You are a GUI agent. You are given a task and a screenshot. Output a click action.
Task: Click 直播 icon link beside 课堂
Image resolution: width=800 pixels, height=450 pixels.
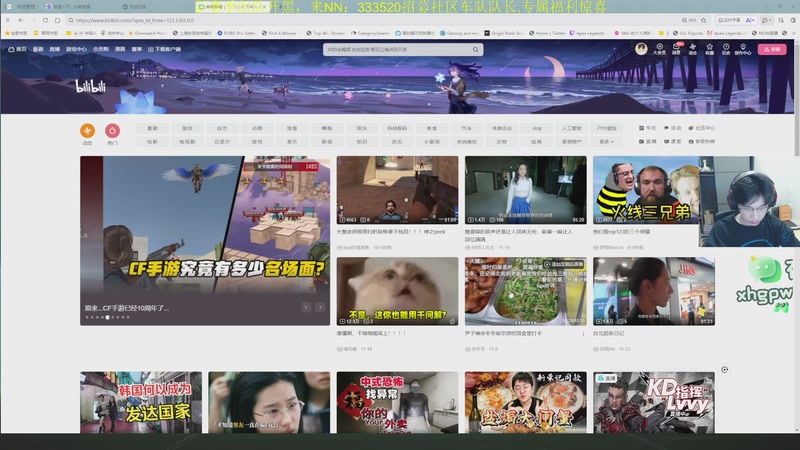[648, 141]
